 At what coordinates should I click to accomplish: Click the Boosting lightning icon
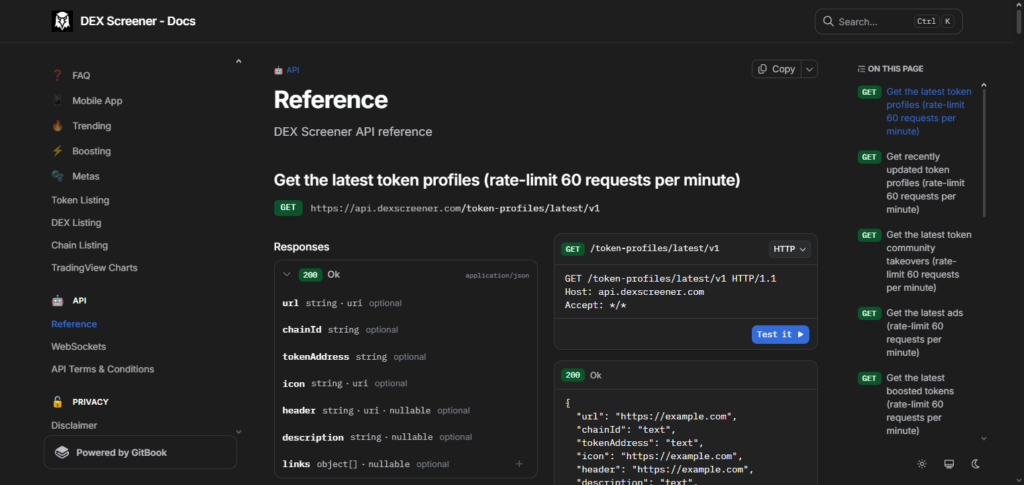57,151
